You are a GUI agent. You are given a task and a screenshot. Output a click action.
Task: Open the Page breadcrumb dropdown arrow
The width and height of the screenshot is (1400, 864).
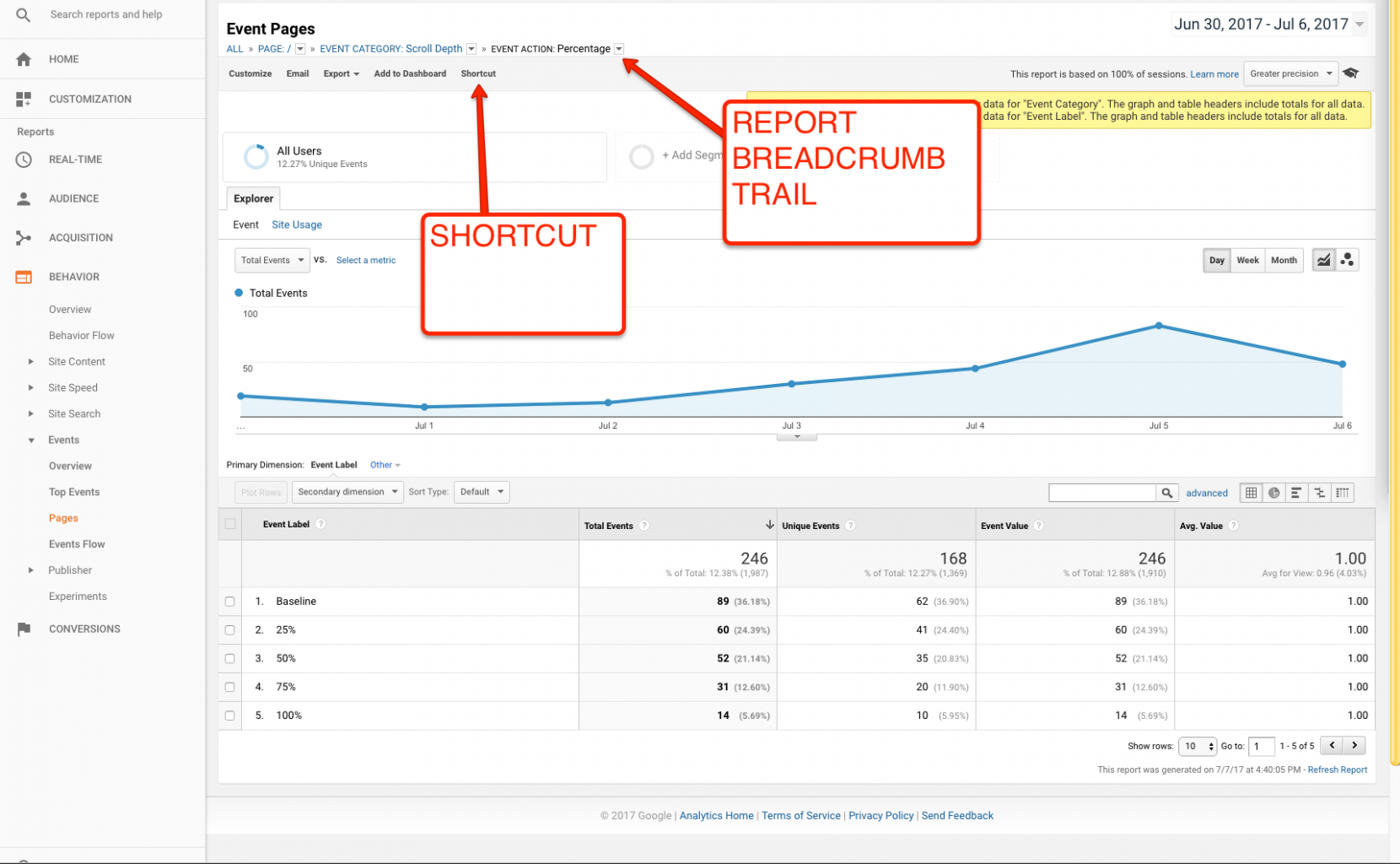(x=300, y=49)
